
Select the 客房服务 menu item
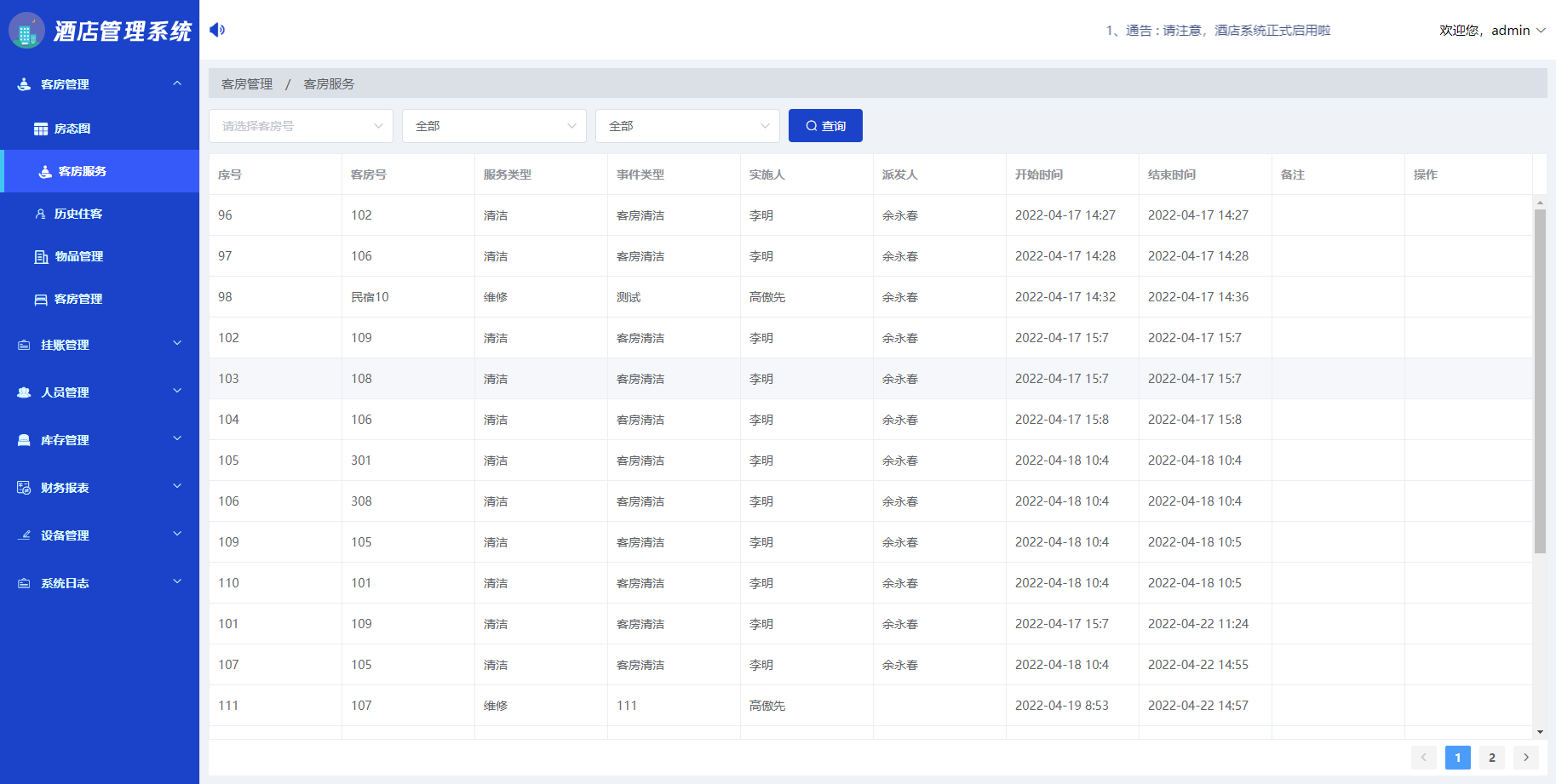(x=100, y=171)
